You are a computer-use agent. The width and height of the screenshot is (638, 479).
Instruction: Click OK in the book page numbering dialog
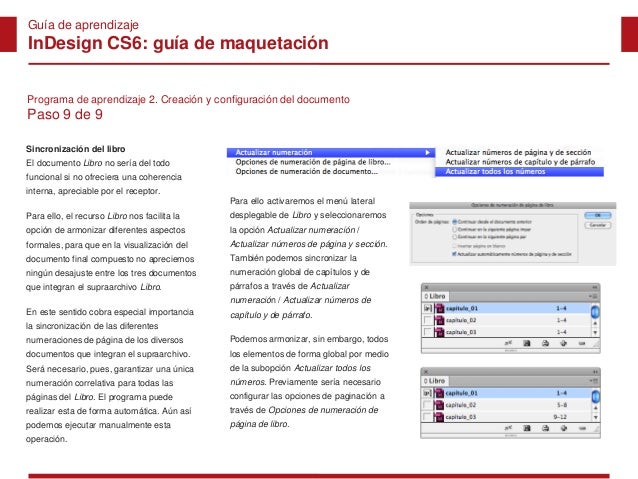pos(598,215)
